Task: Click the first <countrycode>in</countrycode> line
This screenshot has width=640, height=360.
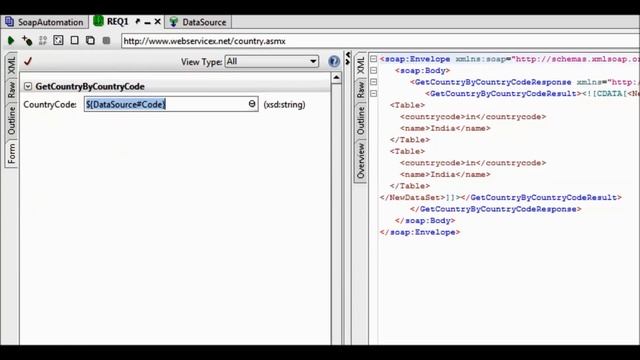Action: (x=473, y=117)
